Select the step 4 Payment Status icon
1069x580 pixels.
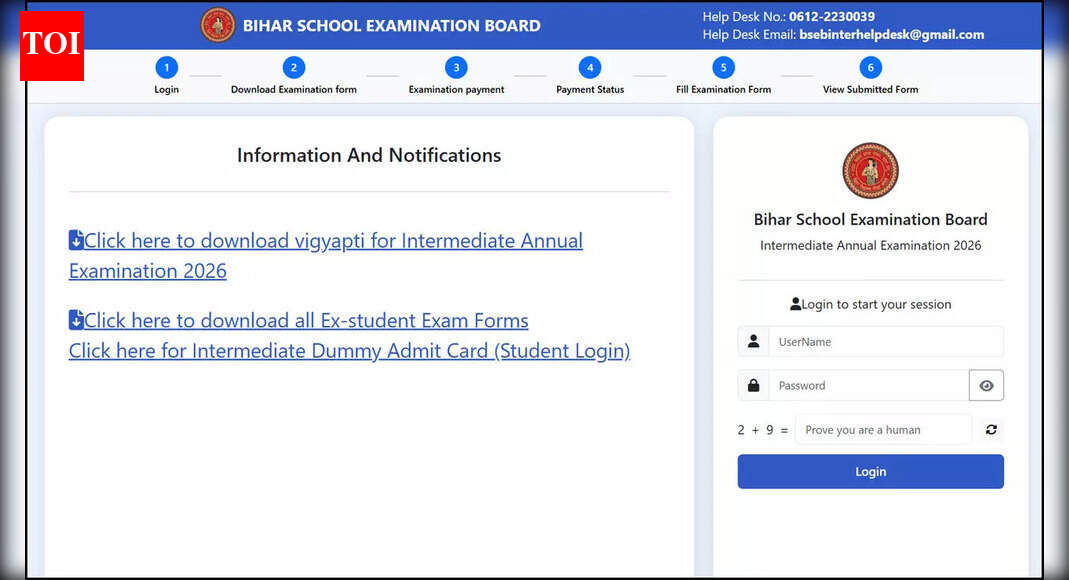590,66
